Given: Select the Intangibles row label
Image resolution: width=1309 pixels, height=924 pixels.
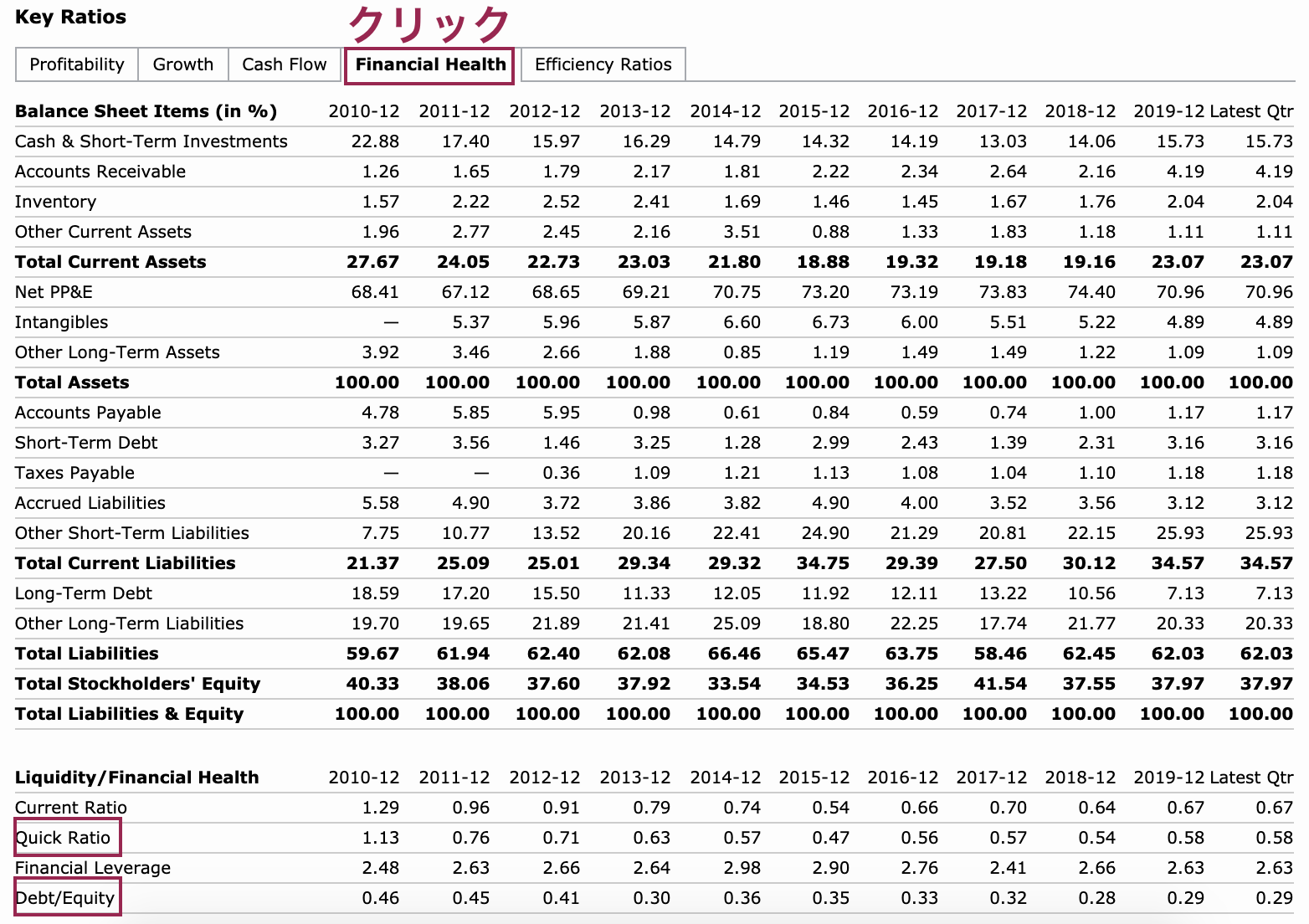Looking at the screenshot, I should tap(62, 322).
